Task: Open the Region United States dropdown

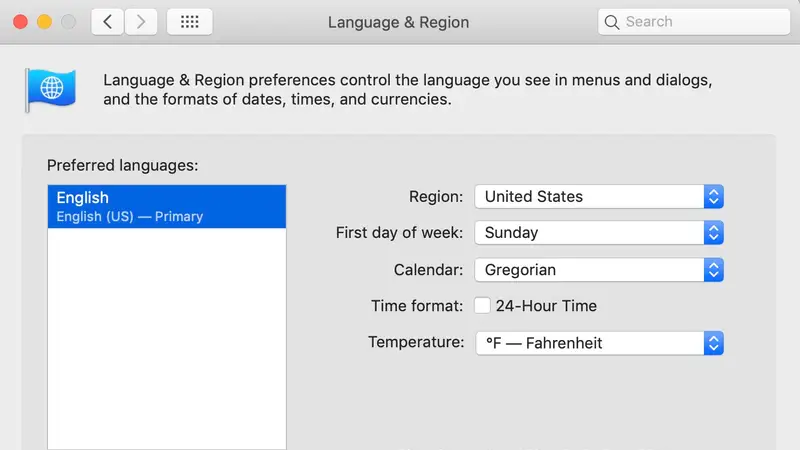Action: [599, 196]
